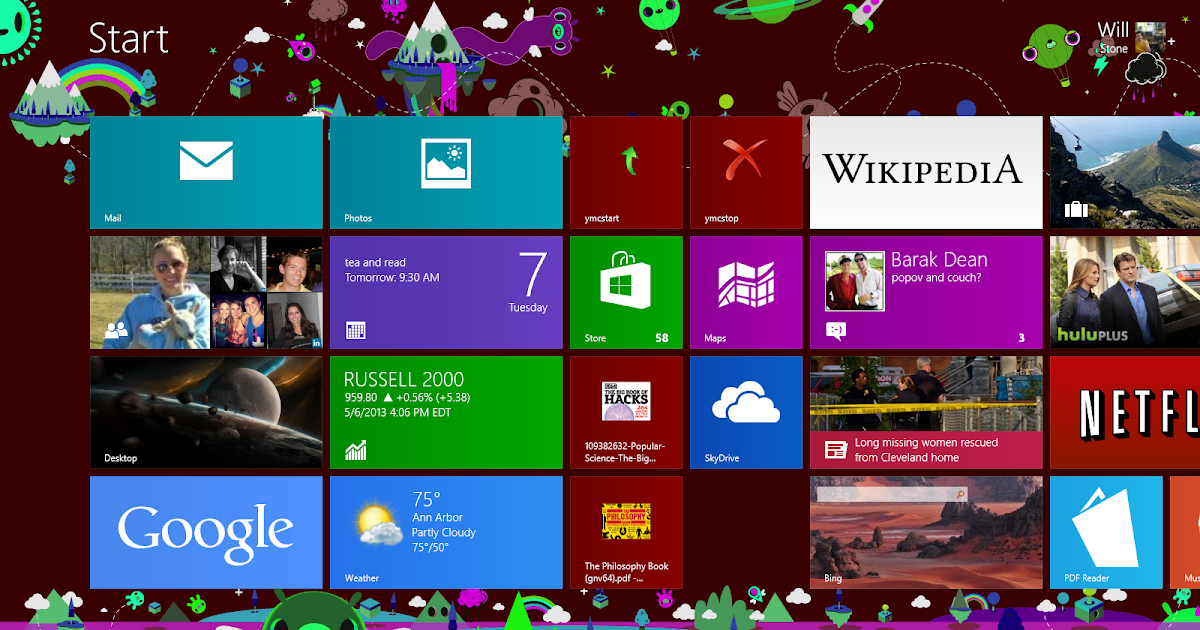The height and width of the screenshot is (630, 1200).
Task: Click the calendar grid icon on Calendar tile
Action: [355, 330]
